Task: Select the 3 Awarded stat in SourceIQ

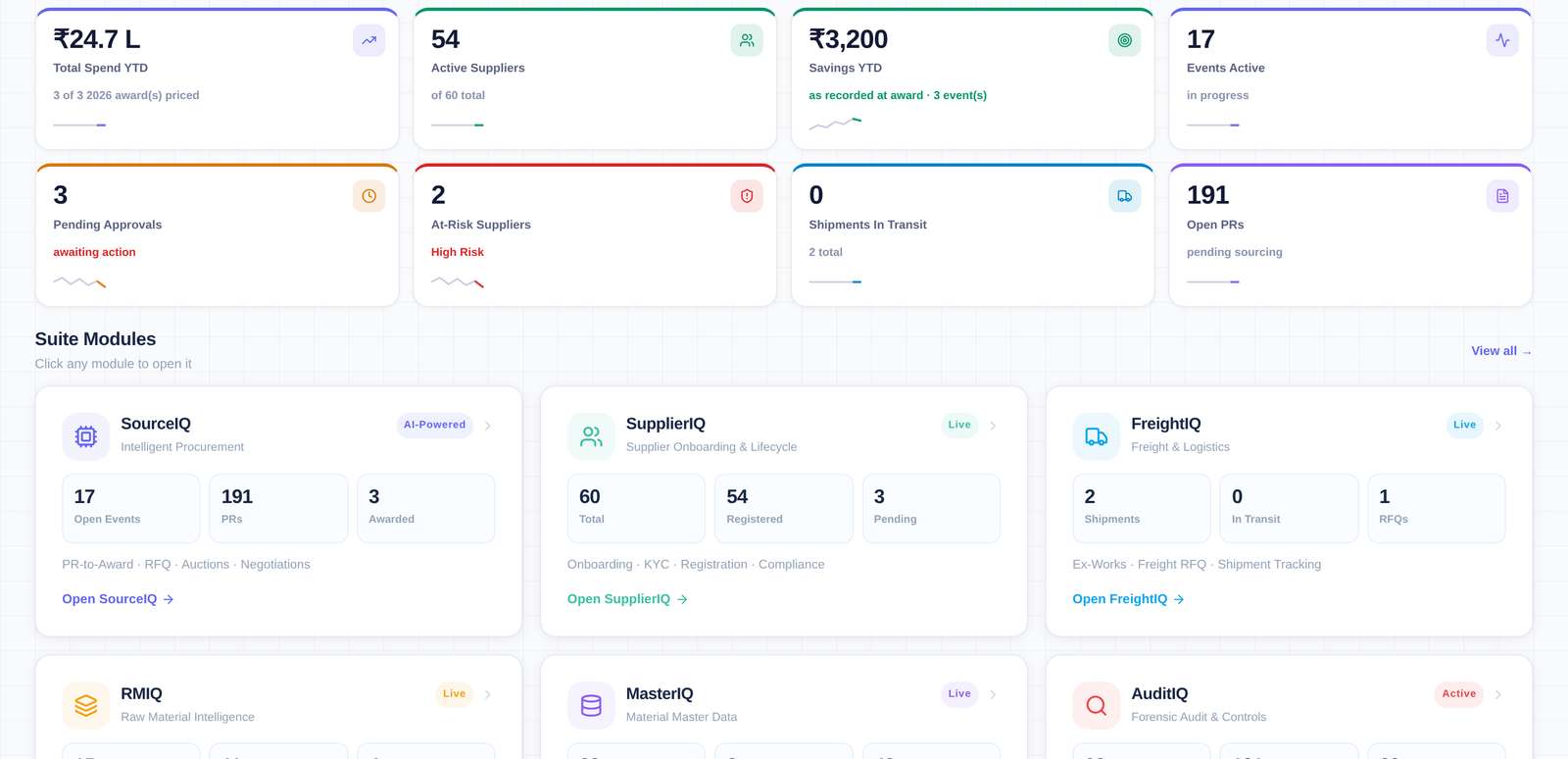Action: point(426,508)
